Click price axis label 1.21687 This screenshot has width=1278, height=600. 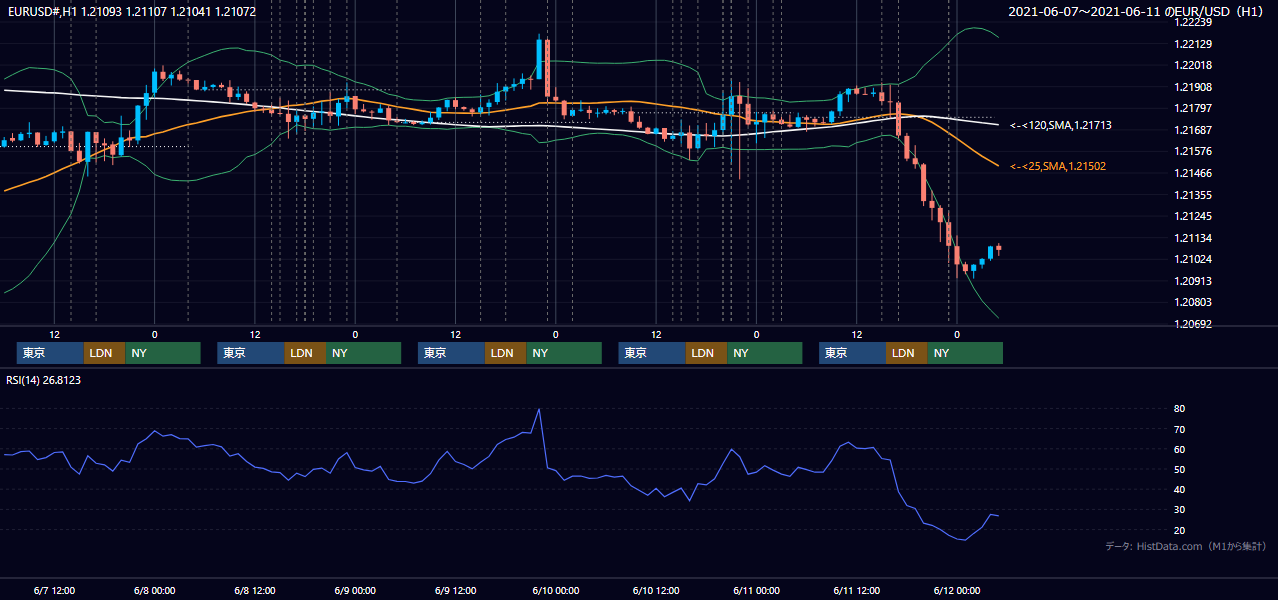coord(1193,130)
